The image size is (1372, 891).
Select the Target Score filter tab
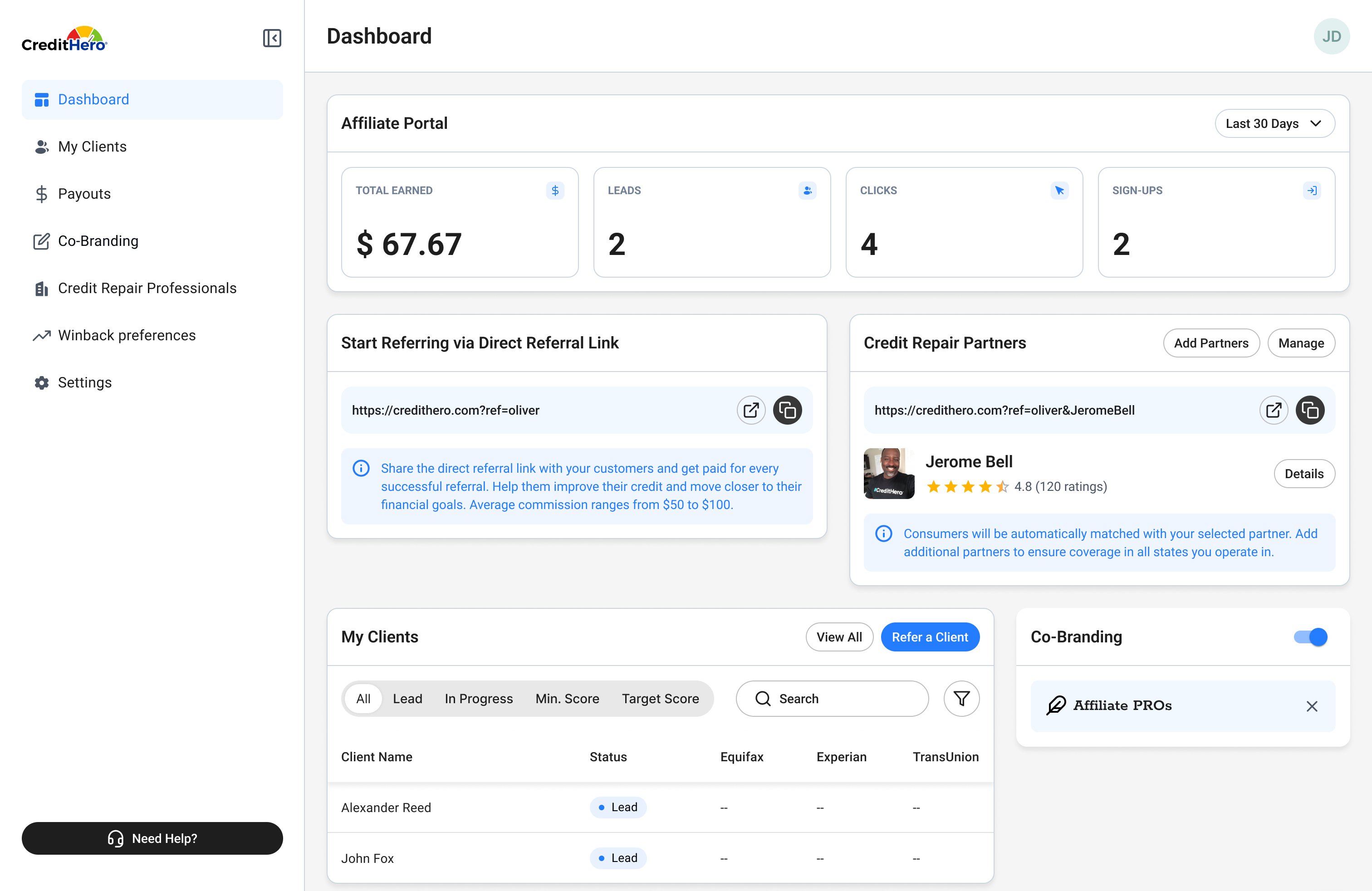[660, 699]
